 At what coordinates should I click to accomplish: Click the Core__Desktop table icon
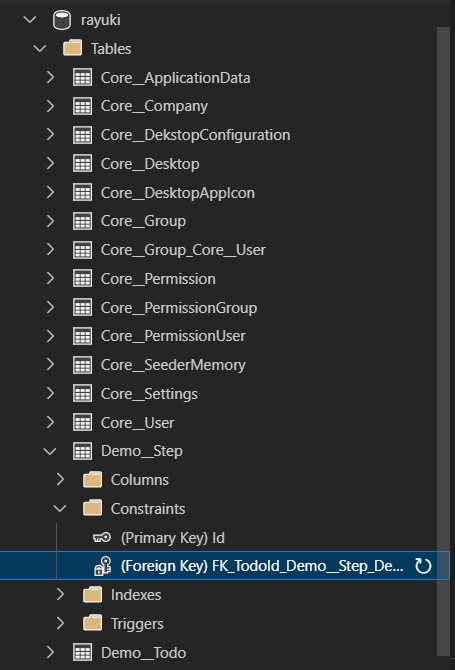[82, 164]
